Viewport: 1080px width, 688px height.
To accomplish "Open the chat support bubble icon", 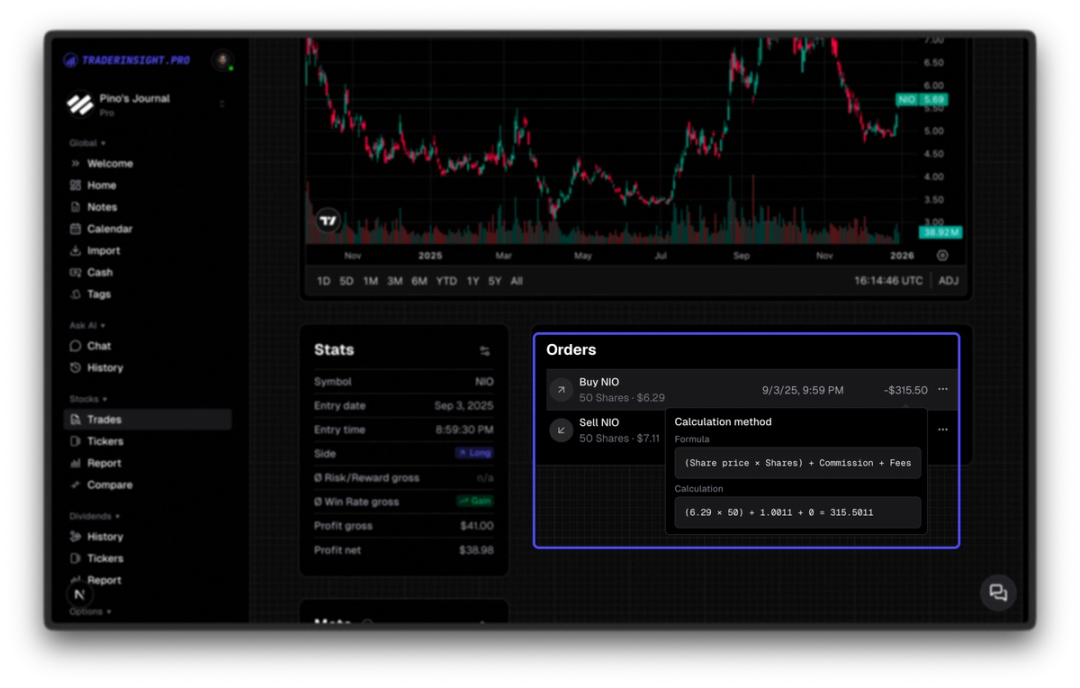I will coord(997,592).
